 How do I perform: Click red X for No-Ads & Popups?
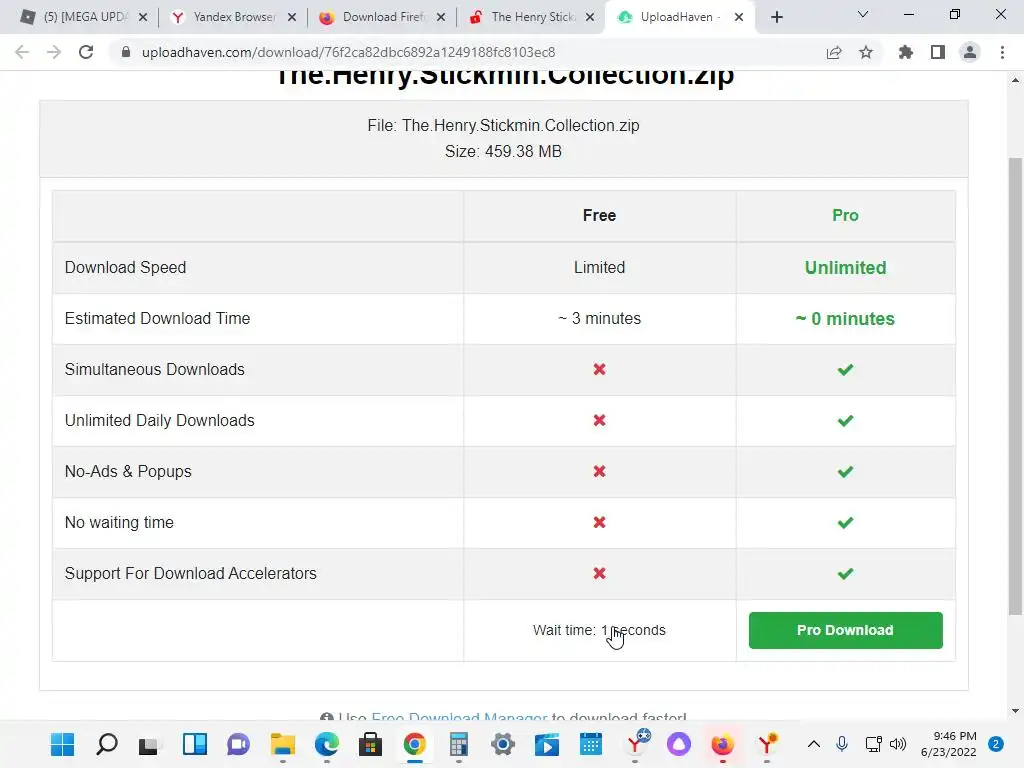[599, 471]
